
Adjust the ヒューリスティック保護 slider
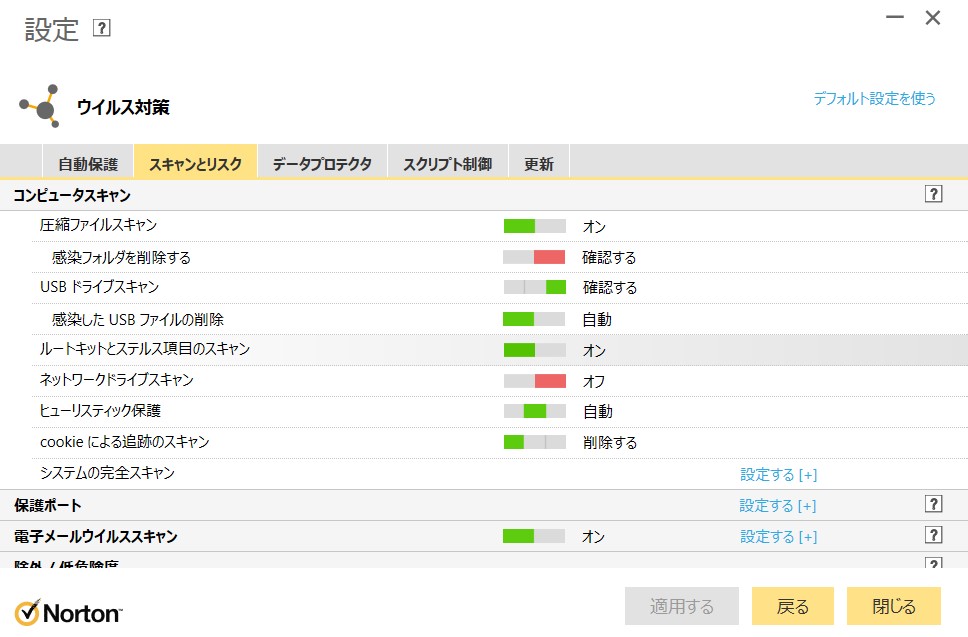(x=536, y=410)
